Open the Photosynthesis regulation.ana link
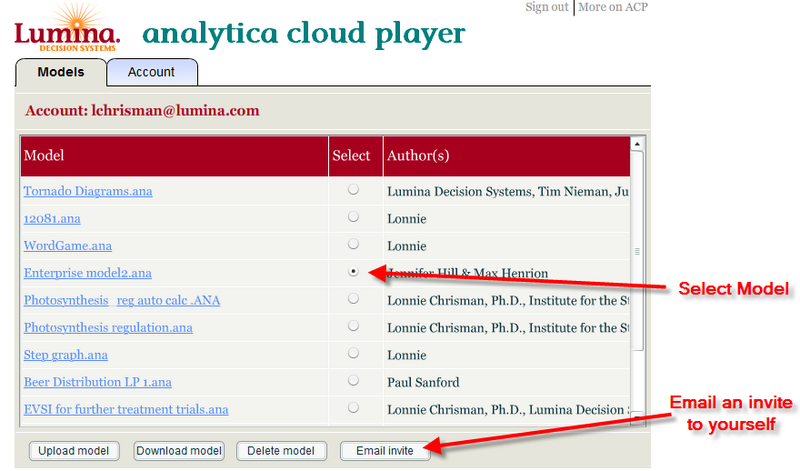 click(108, 328)
